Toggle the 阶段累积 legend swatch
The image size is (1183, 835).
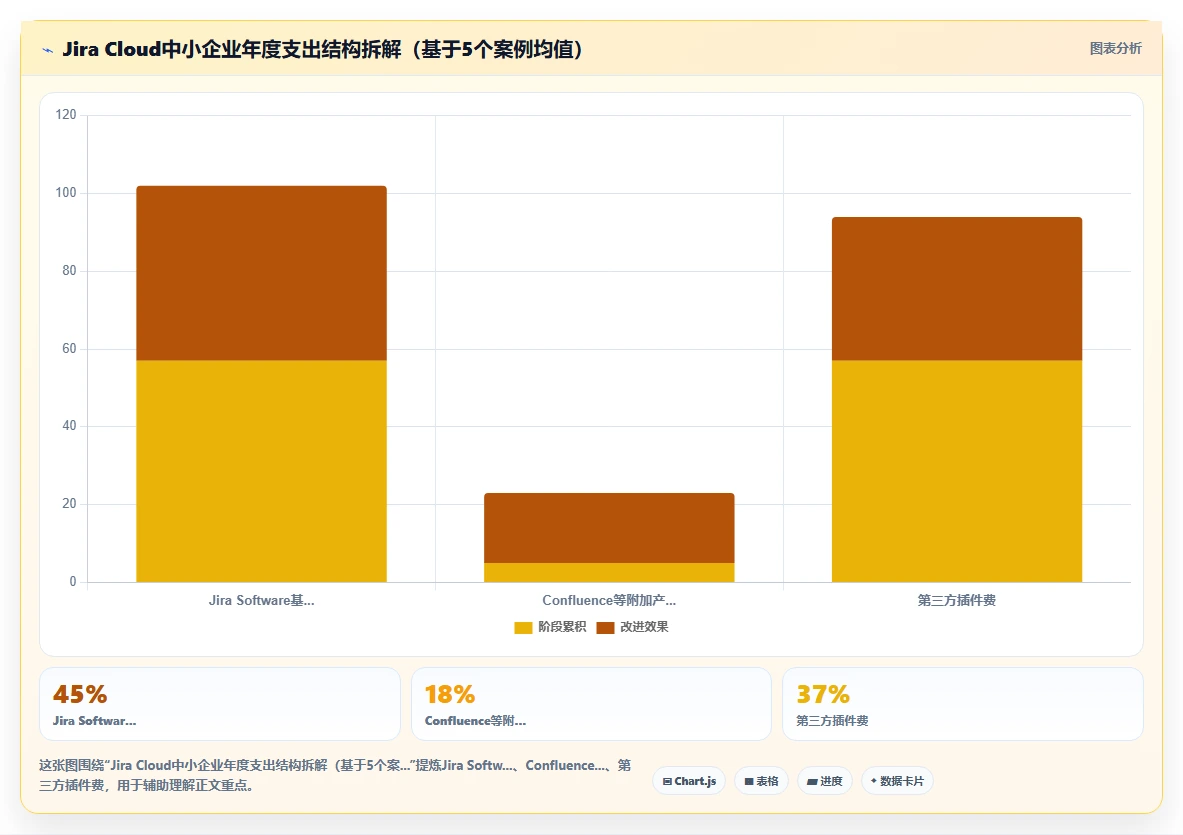pos(523,628)
